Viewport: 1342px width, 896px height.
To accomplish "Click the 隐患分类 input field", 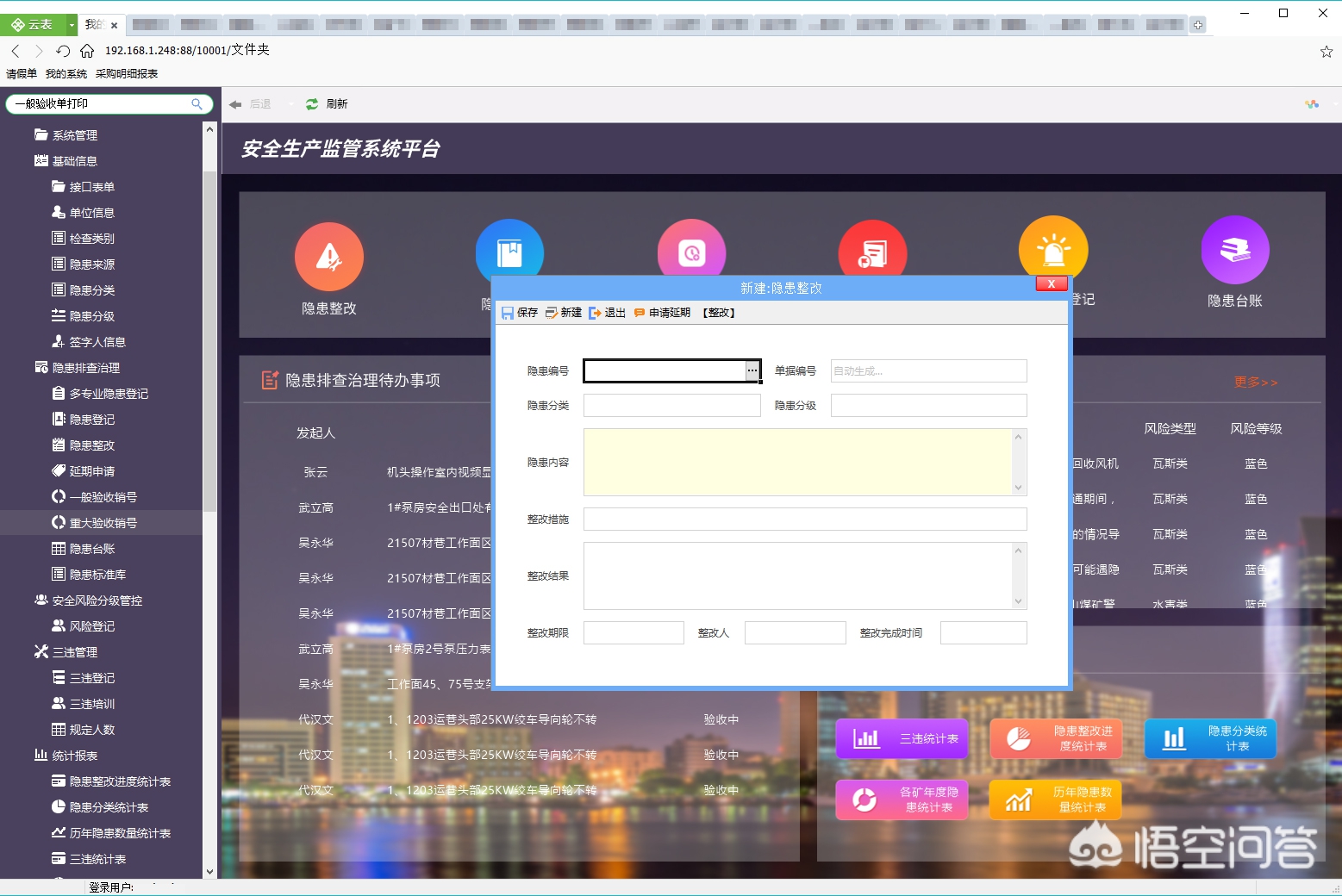I will [x=671, y=405].
